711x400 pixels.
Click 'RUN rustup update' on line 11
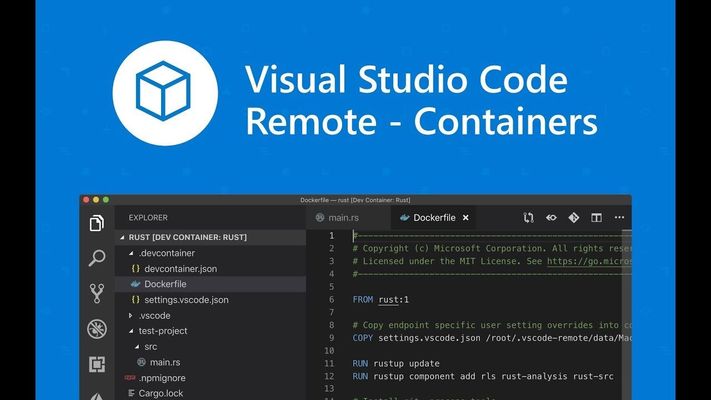pyautogui.click(x=396, y=363)
